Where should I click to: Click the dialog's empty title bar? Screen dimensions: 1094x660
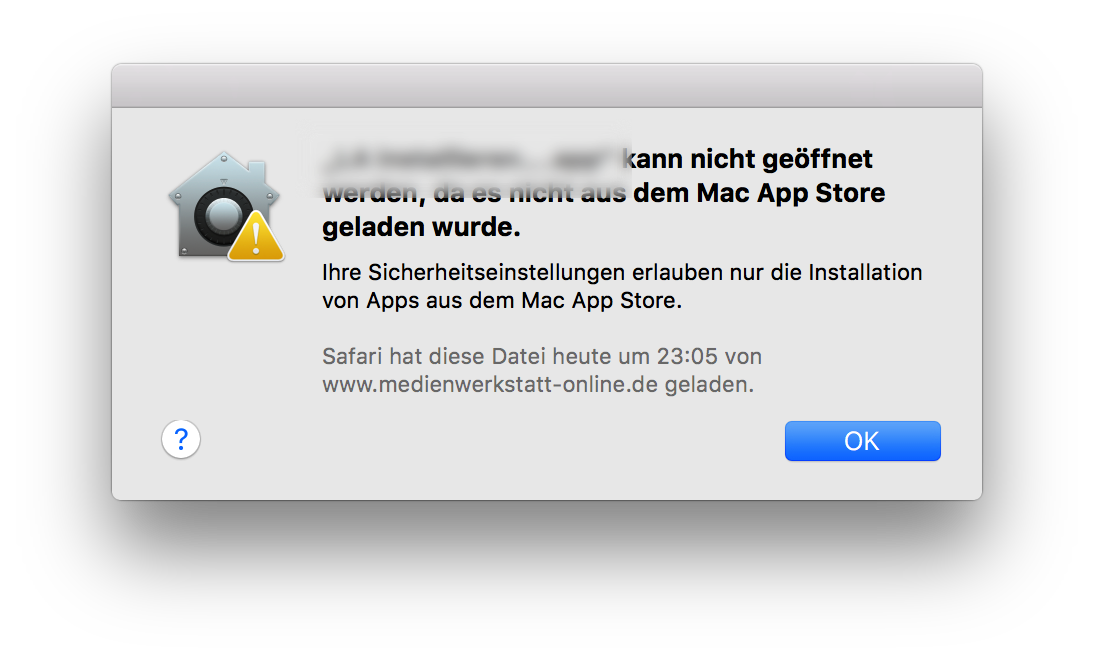point(546,86)
